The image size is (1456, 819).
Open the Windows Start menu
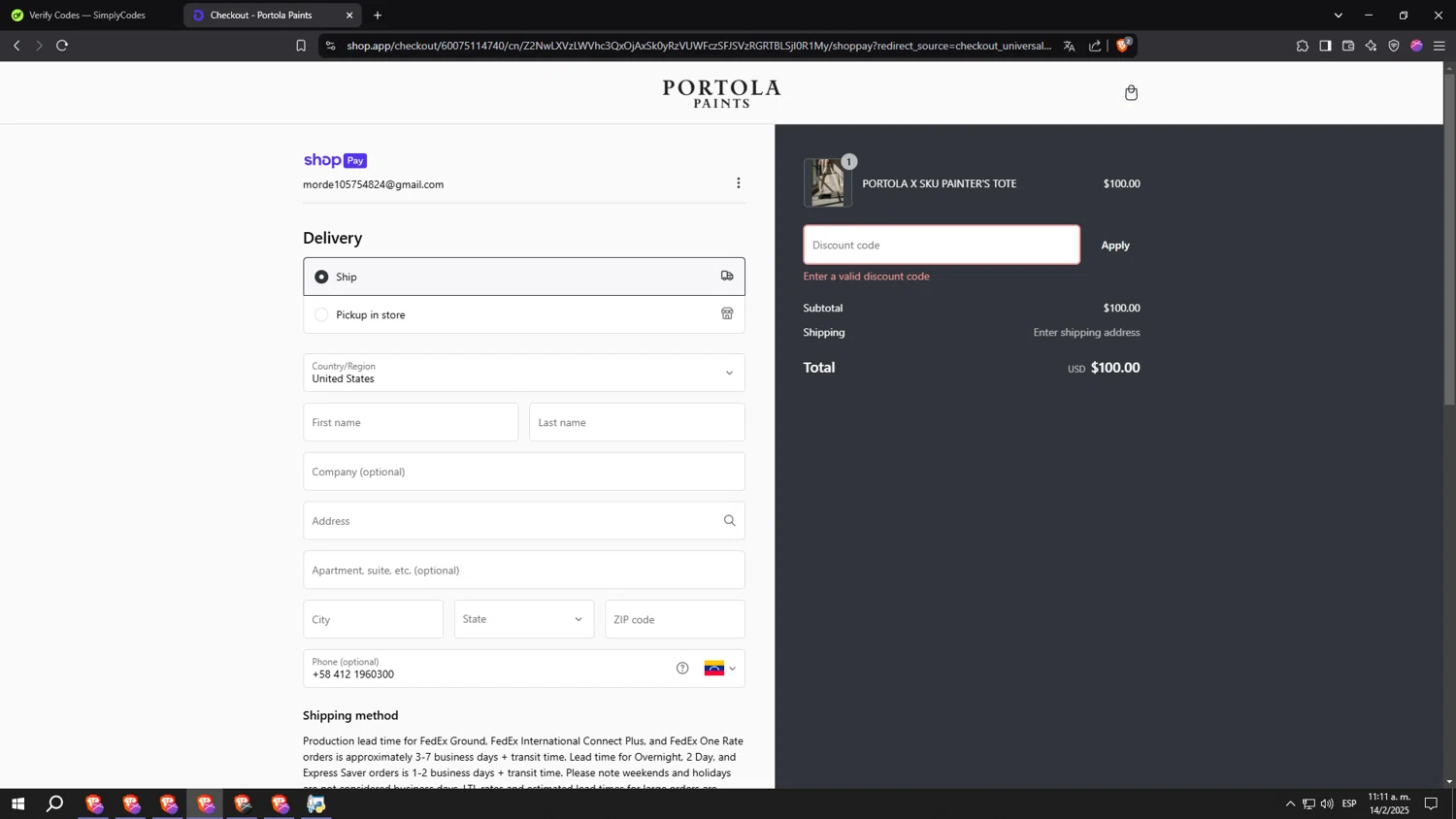tap(17, 803)
